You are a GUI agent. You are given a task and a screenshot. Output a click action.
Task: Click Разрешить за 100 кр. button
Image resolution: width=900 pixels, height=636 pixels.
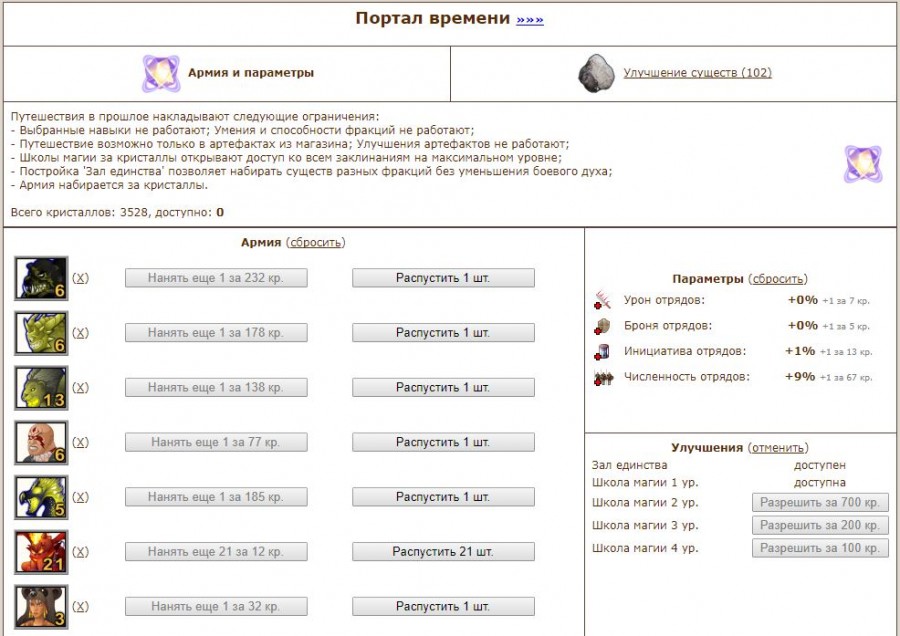[x=820, y=548]
